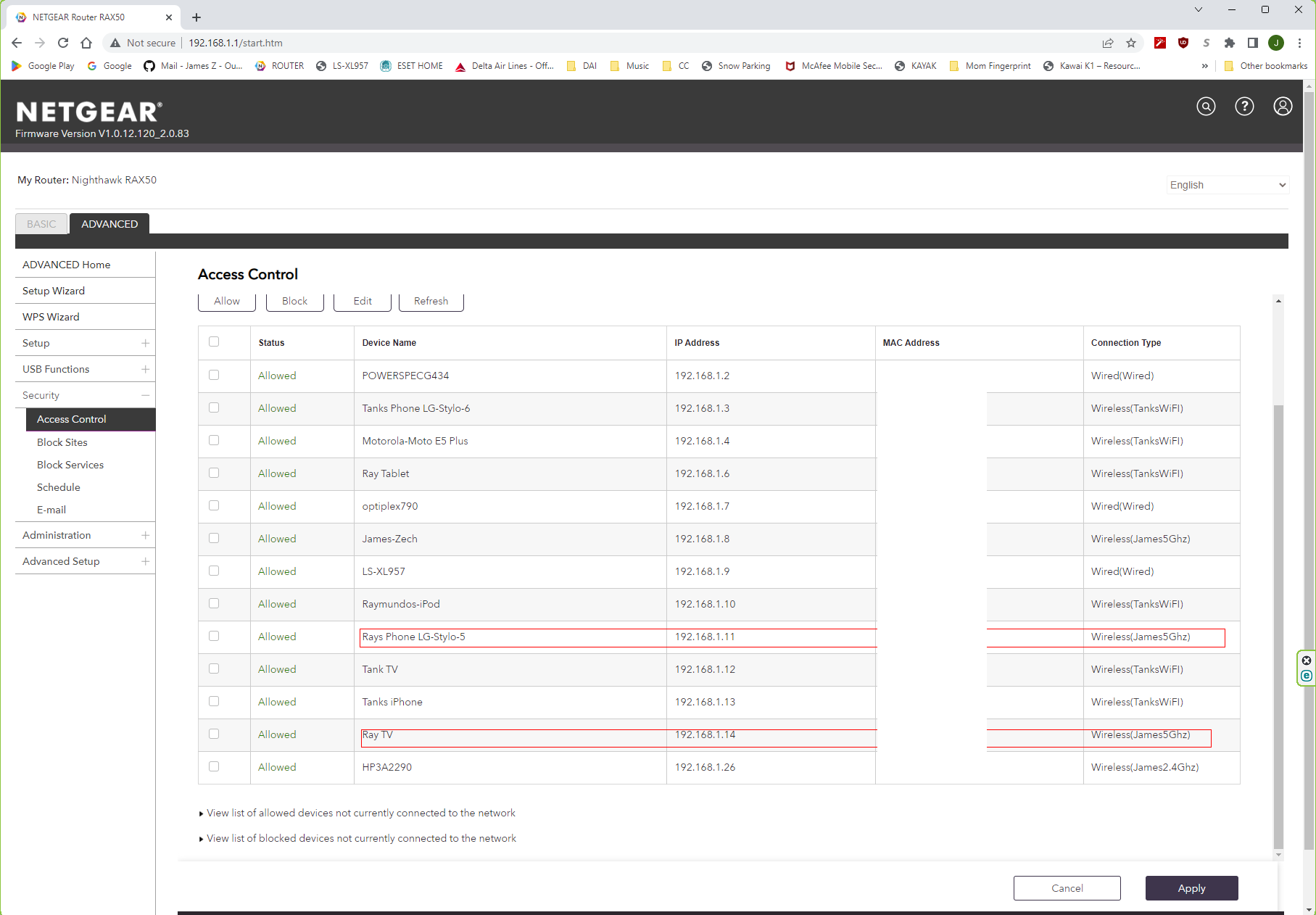Navigate back with the browser back arrow

click(x=17, y=43)
